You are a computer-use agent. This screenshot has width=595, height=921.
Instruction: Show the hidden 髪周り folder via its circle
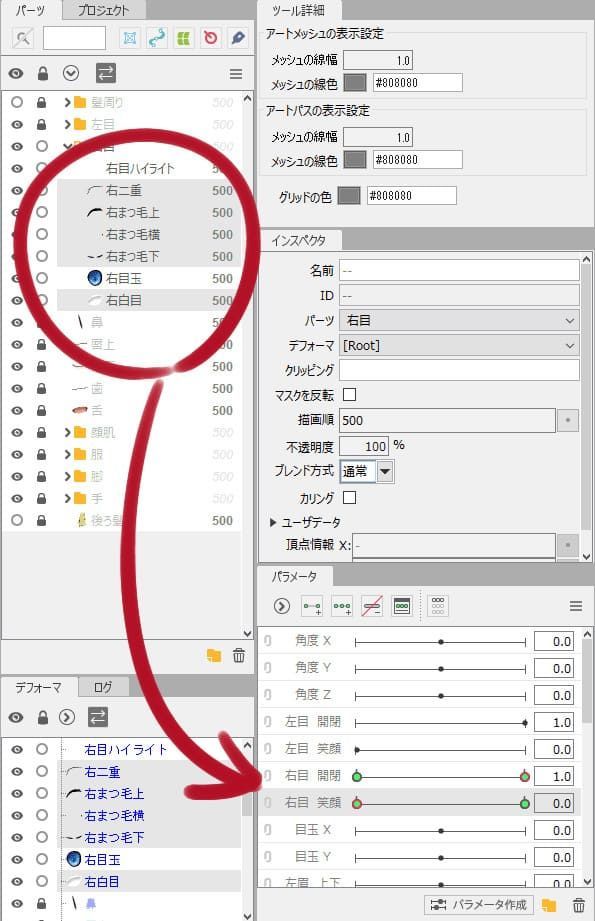17,102
